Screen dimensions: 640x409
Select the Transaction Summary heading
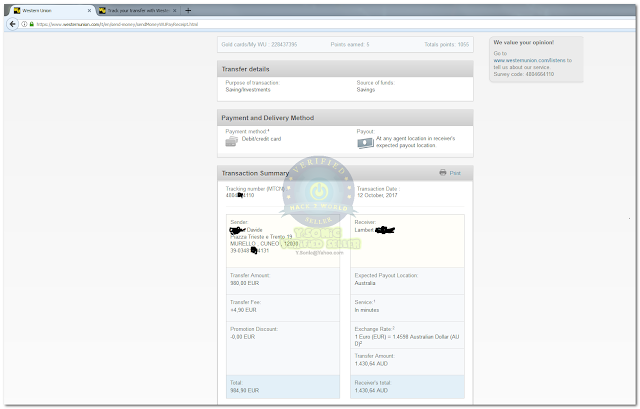click(x=255, y=173)
